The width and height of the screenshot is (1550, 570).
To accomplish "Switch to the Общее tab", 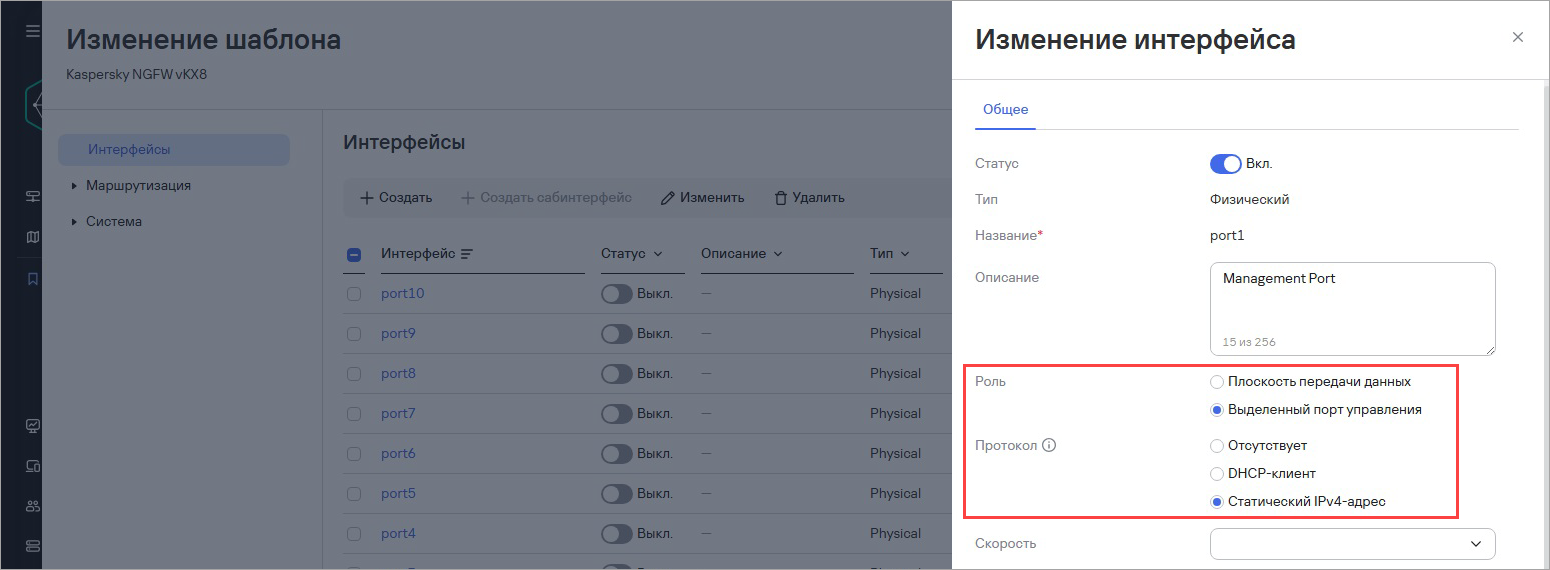I will click(1005, 109).
